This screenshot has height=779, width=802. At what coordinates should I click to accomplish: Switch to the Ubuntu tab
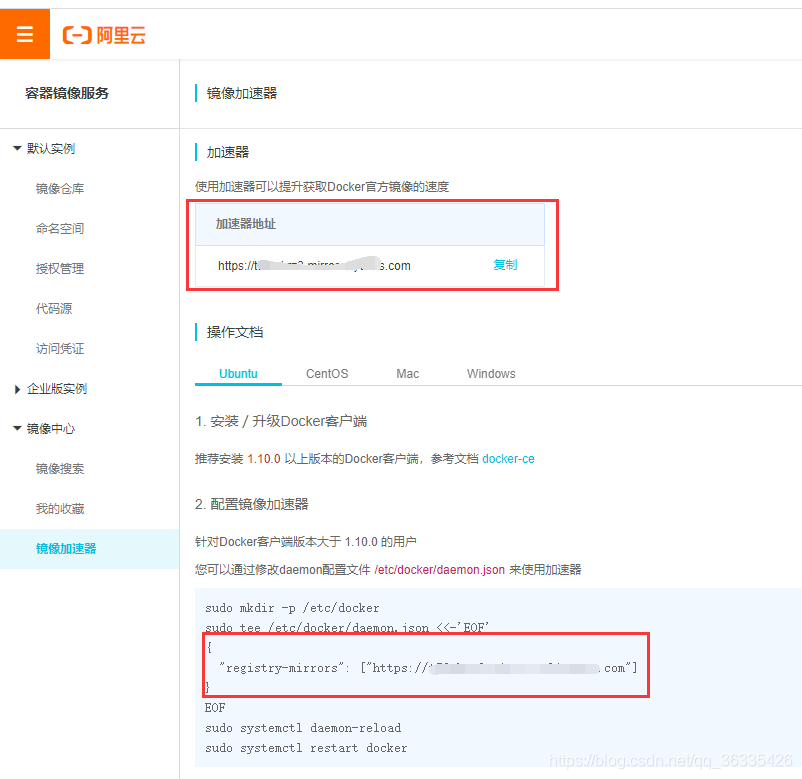238,374
